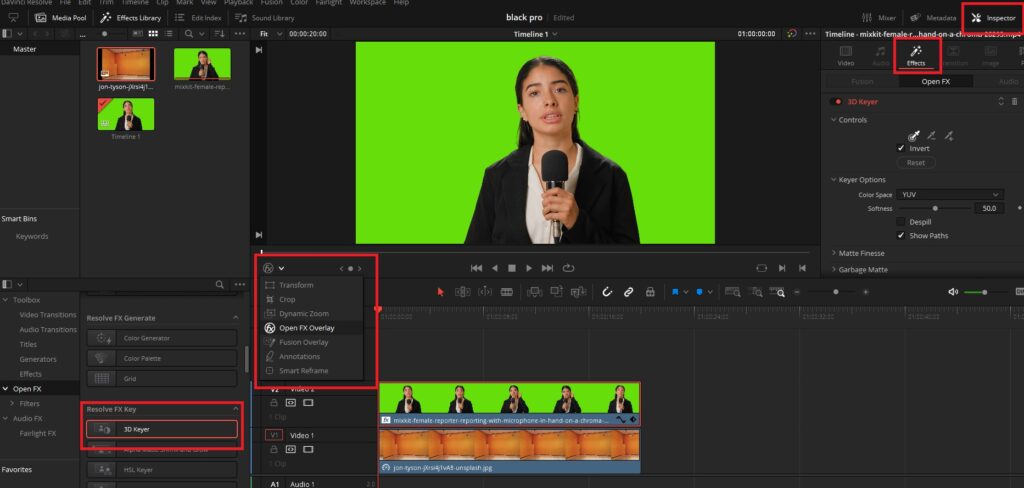The width and height of the screenshot is (1024, 488).
Task: Open the Sound Library panel
Action: [x=264, y=18]
